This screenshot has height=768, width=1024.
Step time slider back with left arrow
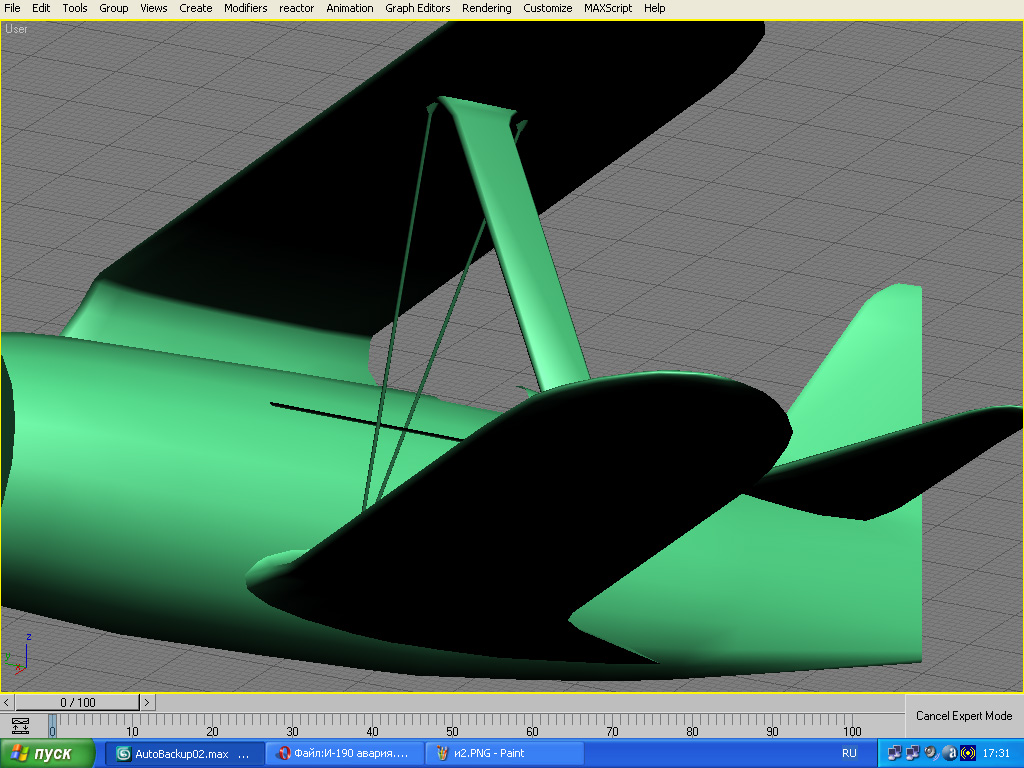pos(6,702)
